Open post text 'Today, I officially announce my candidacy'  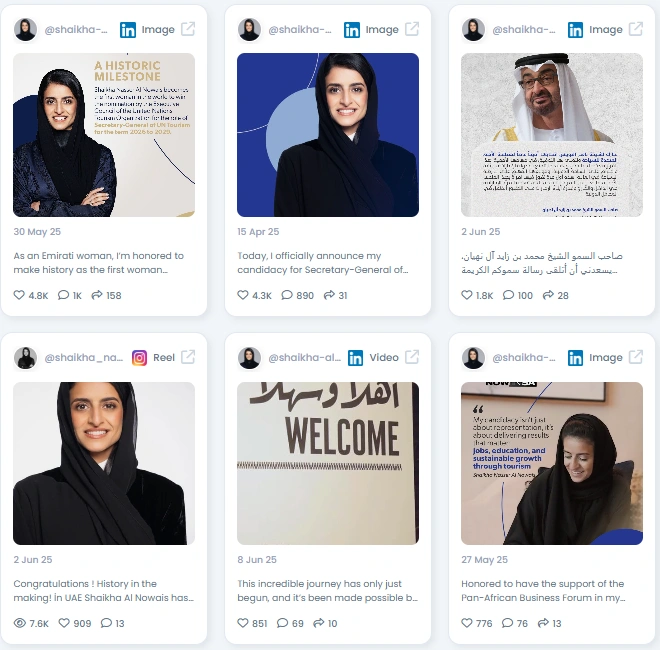click(322, 263)
